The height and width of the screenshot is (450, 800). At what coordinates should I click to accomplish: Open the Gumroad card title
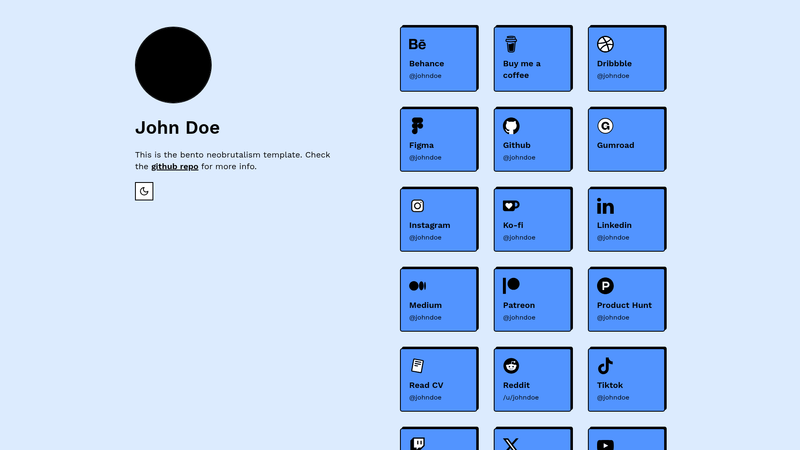[x=616, y=145]
